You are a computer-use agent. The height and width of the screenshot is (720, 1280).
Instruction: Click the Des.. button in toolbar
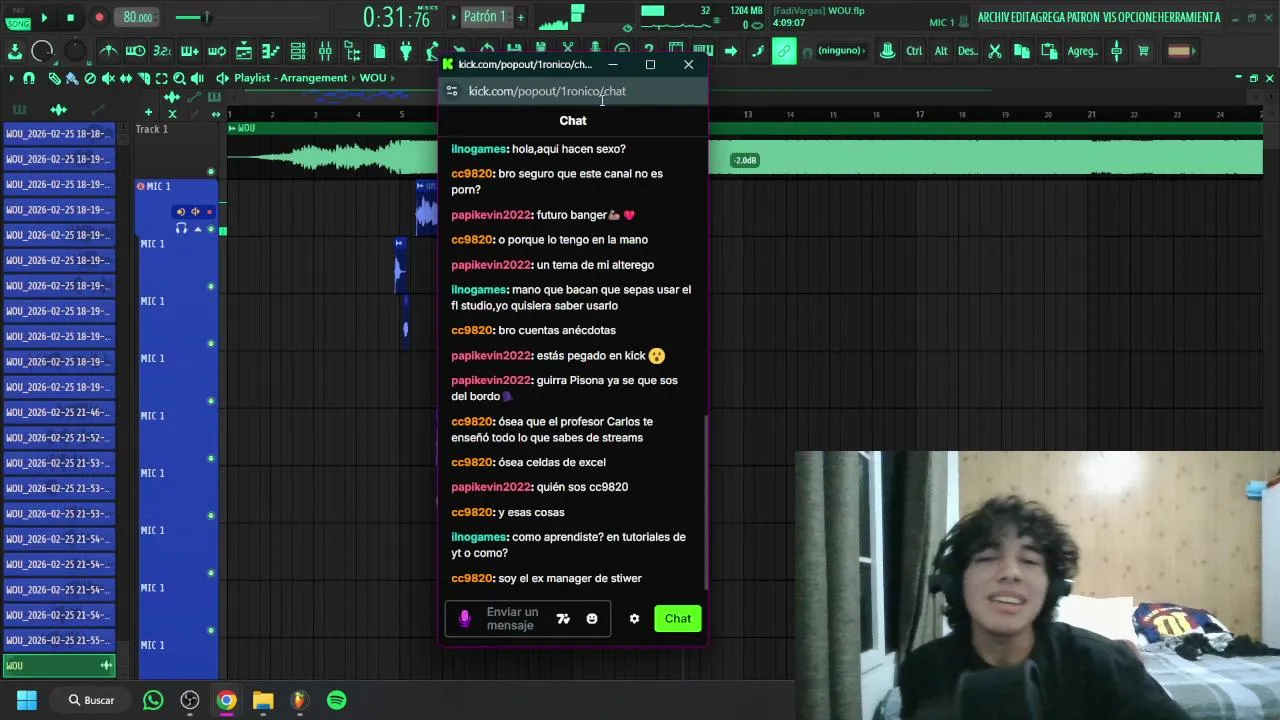point(968,51)
